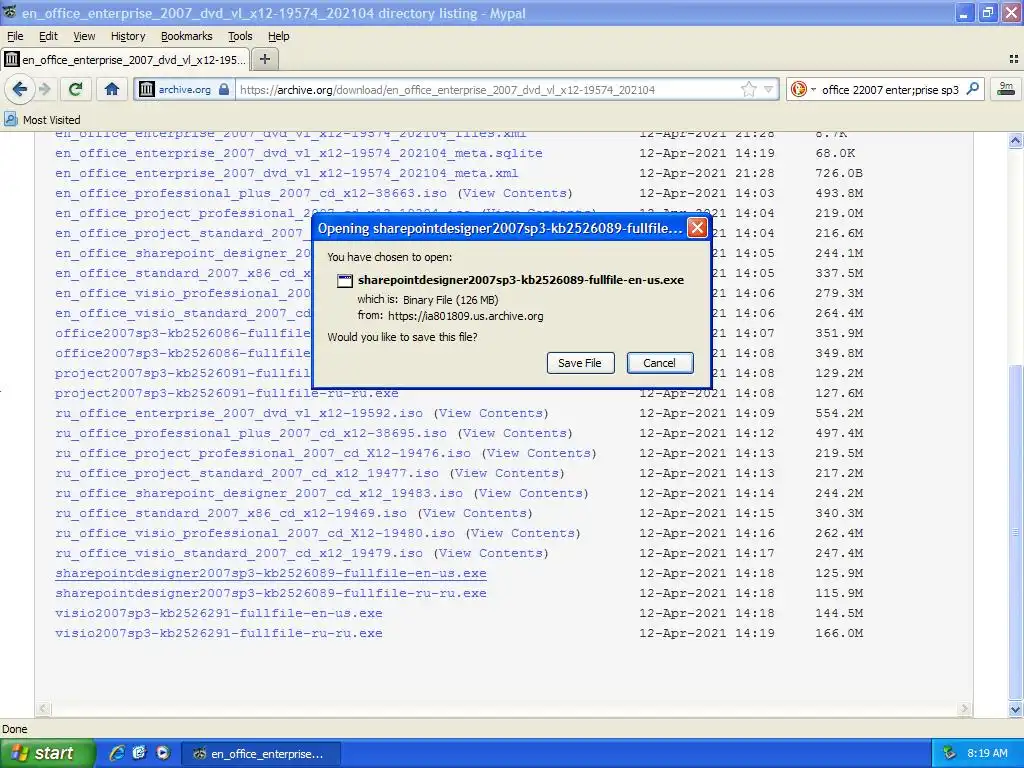This screenshot has height=768, width=1024.
Task: Click the system tray icon beside clock
Action: pos(949,753)
